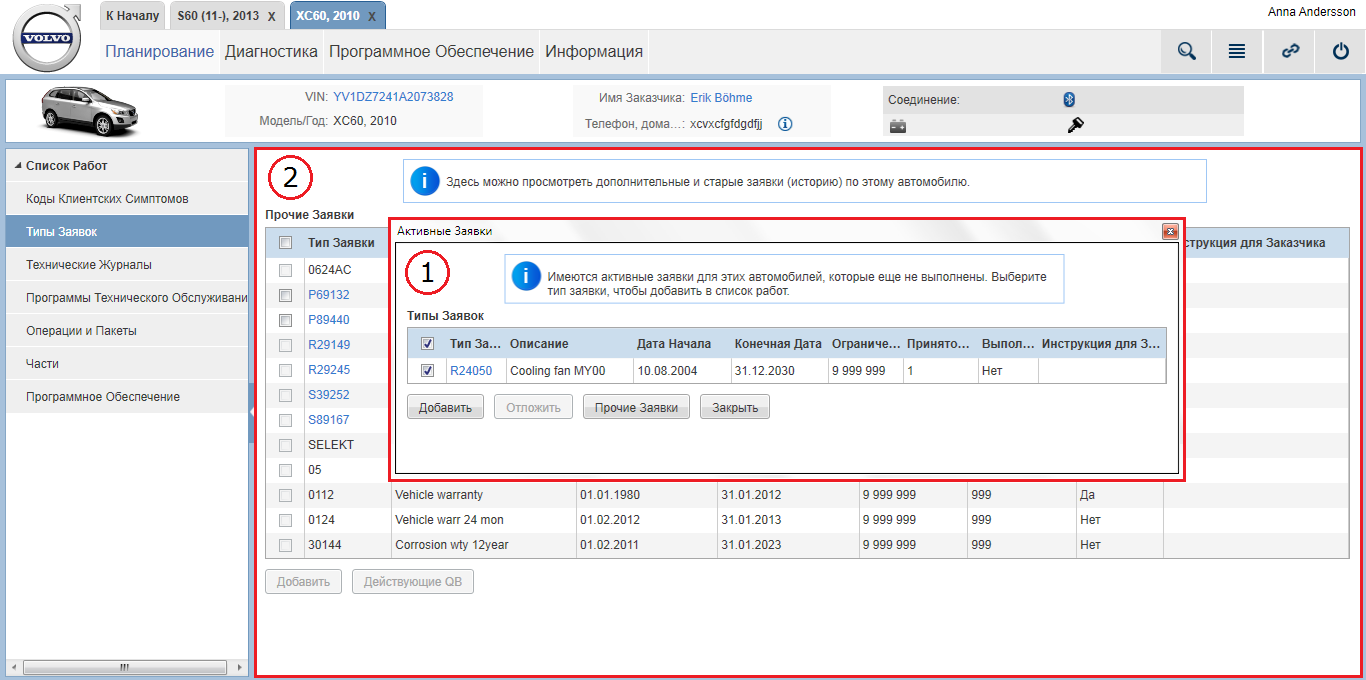Check the 0124 Vehicle warr 24 mon checkbox

pos(286,520)
